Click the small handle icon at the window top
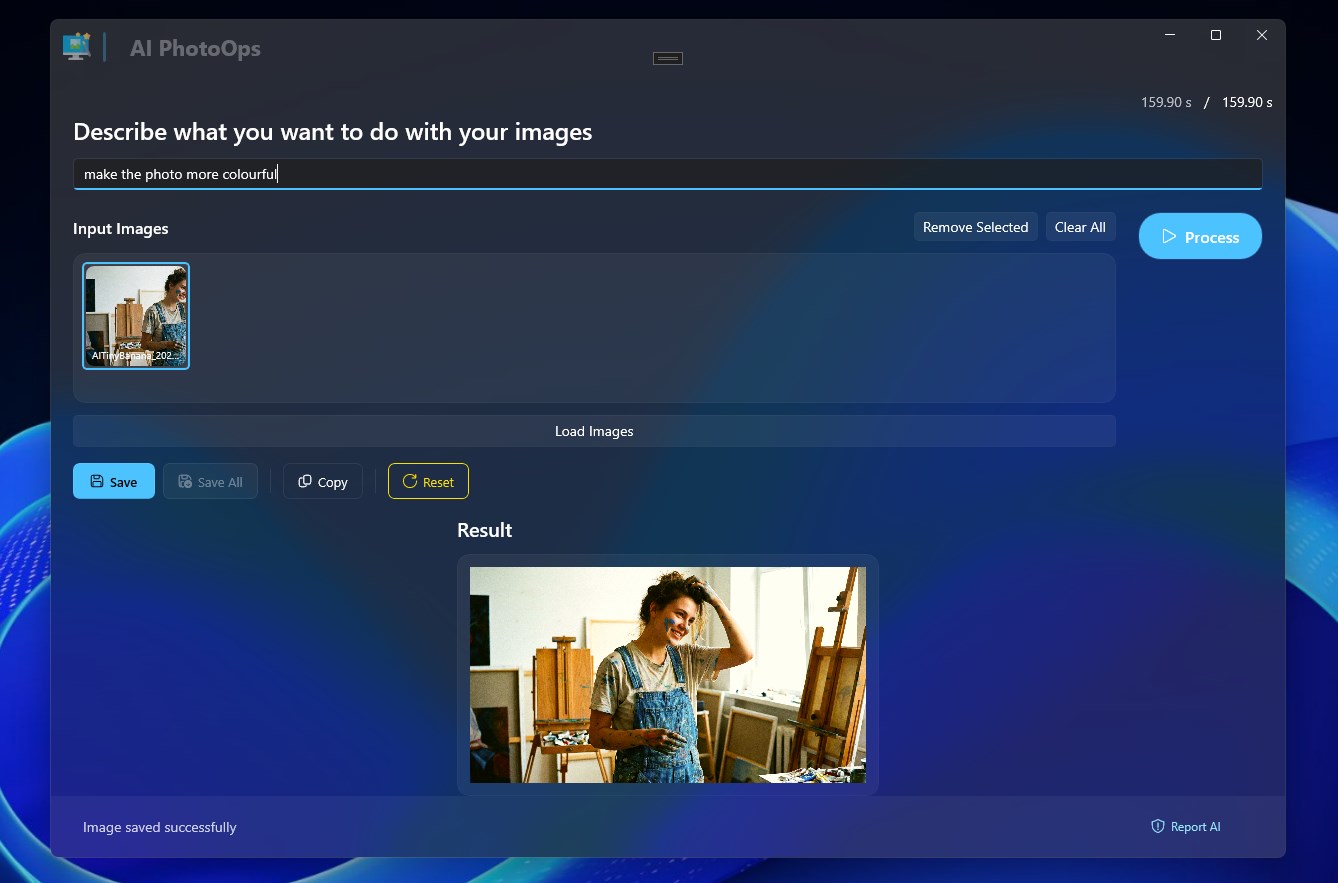The height and width of the screenshot is (883, 1338). 667,58
